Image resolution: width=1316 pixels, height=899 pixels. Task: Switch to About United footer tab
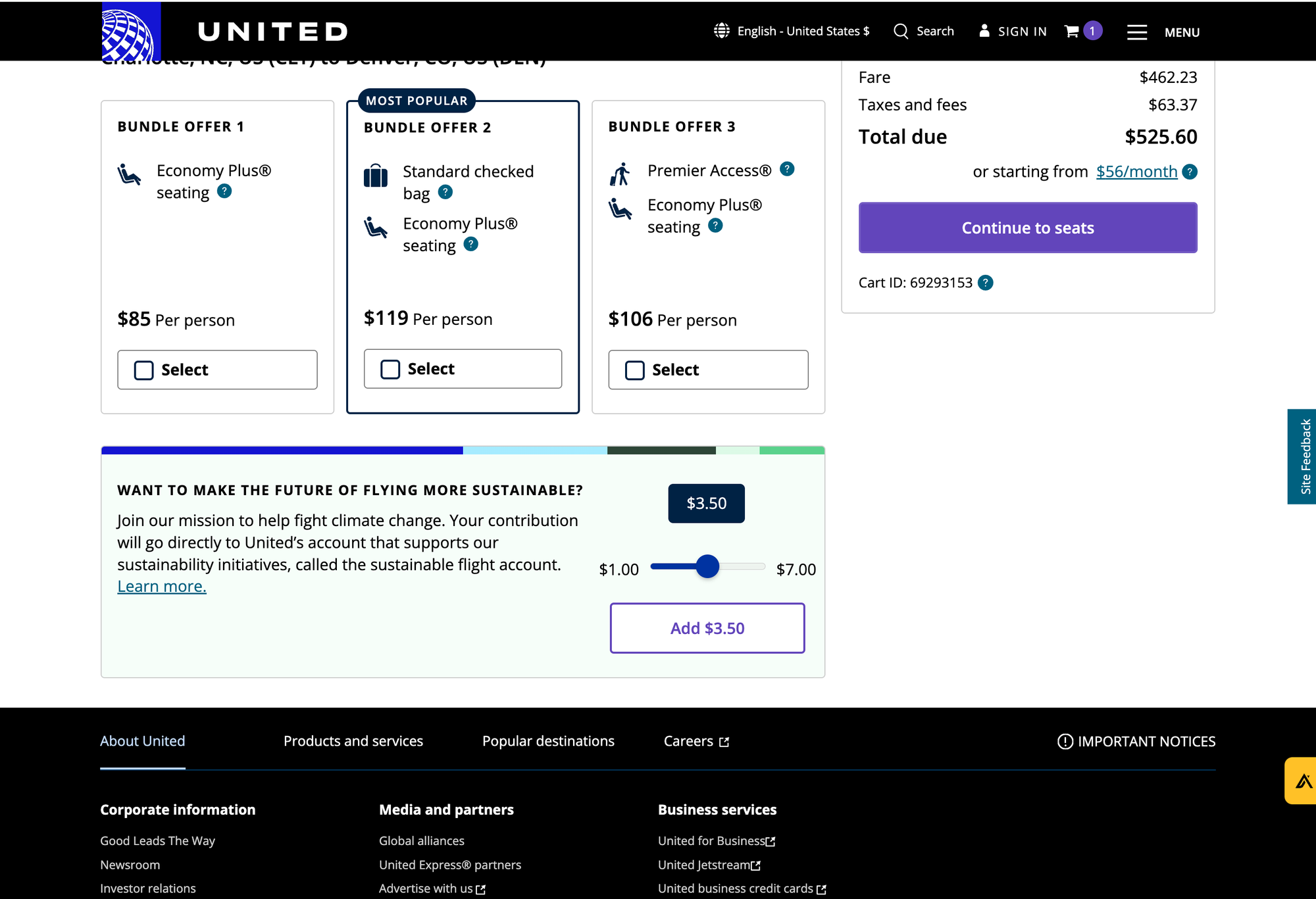142,741
